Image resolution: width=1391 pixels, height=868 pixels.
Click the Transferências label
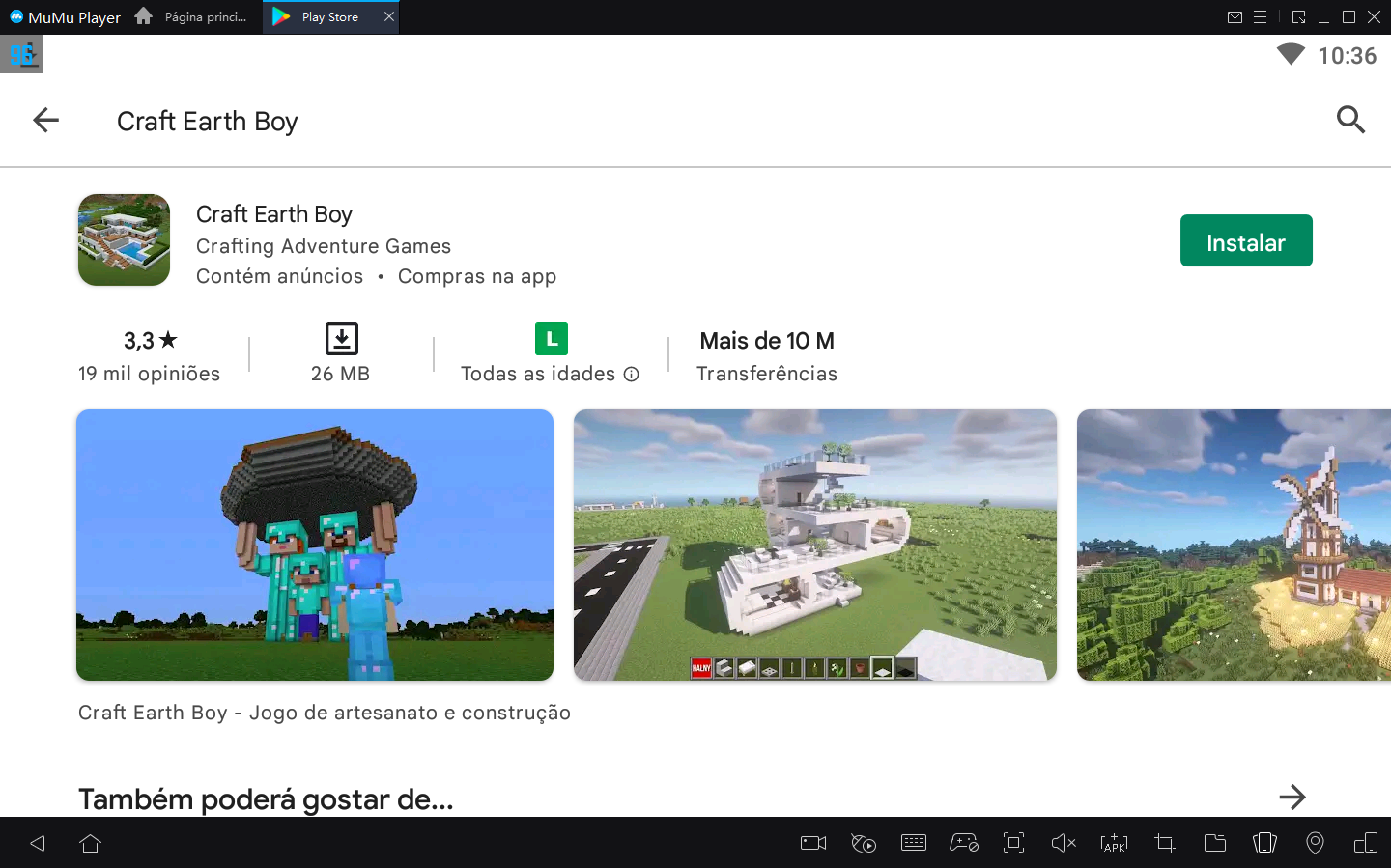click(767, 374)
